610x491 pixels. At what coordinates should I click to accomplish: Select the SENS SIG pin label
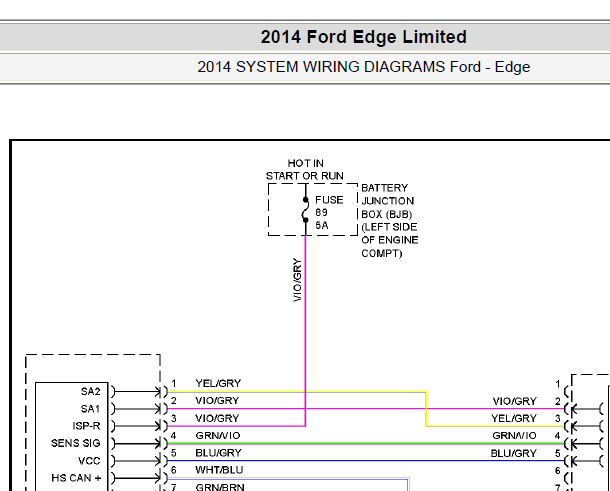click(75, 443)
